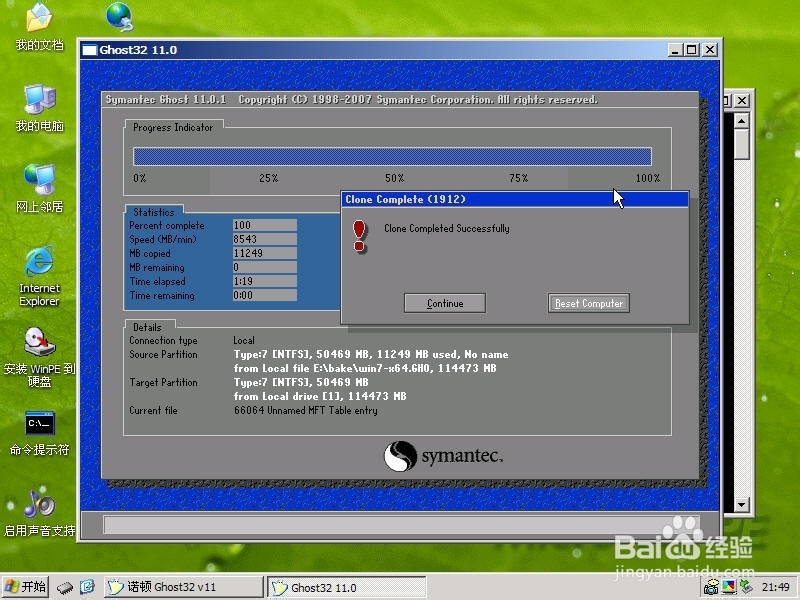This screenshot has height=600, width=800.
Task: Switch to Ghost32 11.0 taskbar item
Action: point(347,587)
